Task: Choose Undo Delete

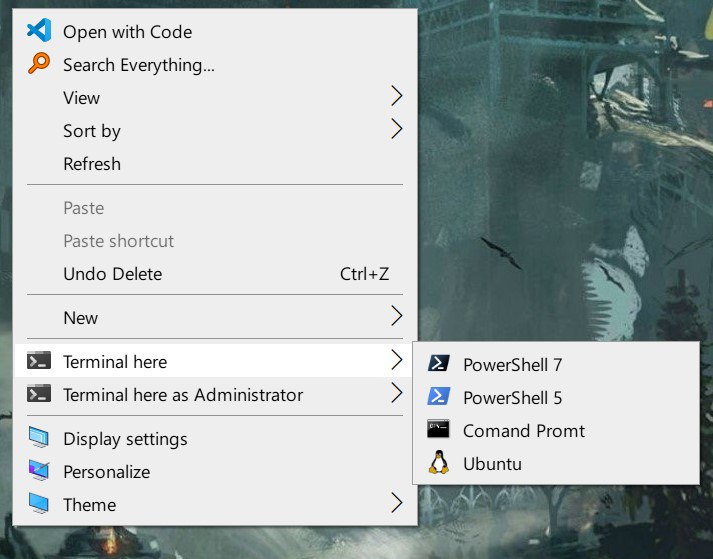Action: (x=215, y=273)
